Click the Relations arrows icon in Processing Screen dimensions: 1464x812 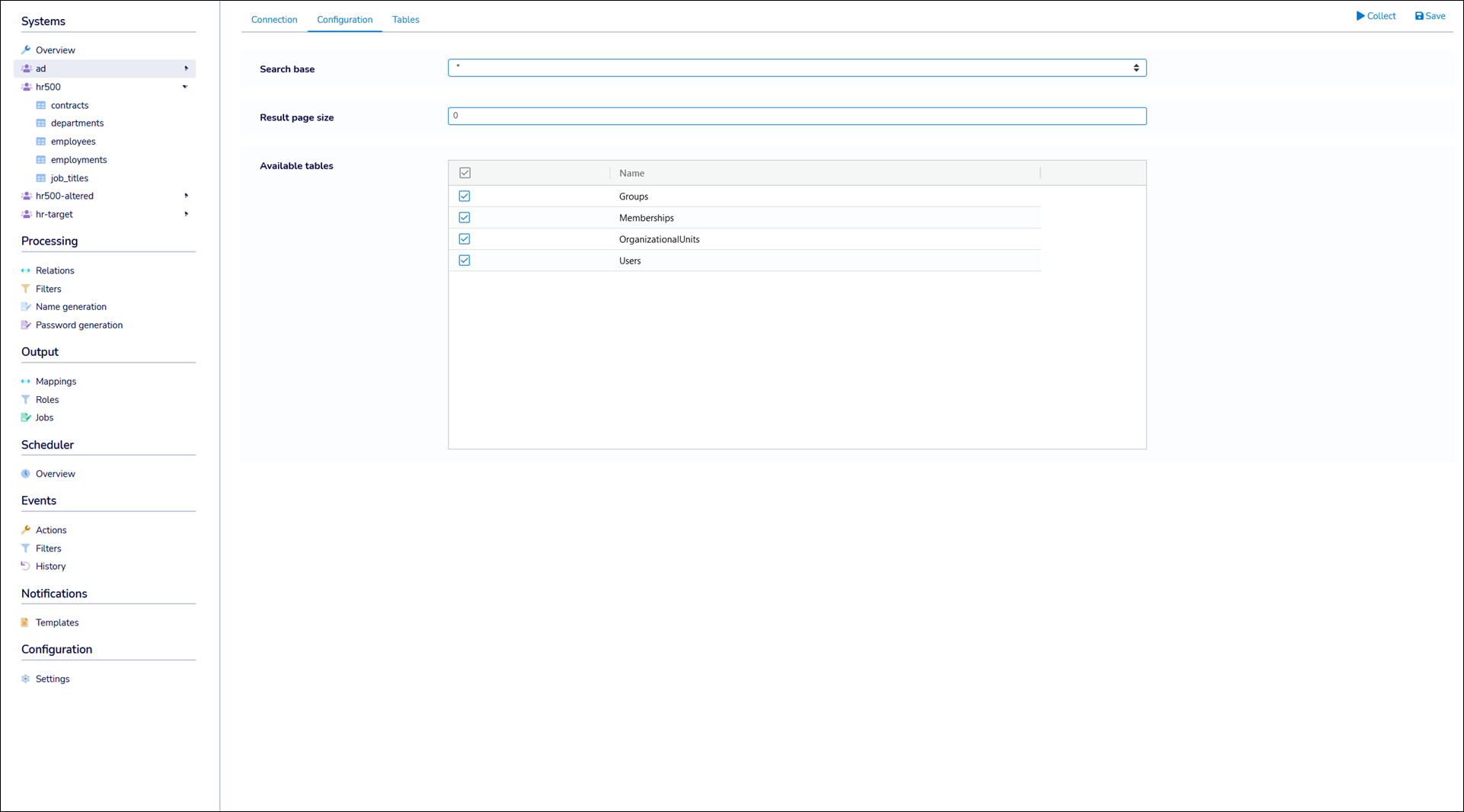[26, 270]
